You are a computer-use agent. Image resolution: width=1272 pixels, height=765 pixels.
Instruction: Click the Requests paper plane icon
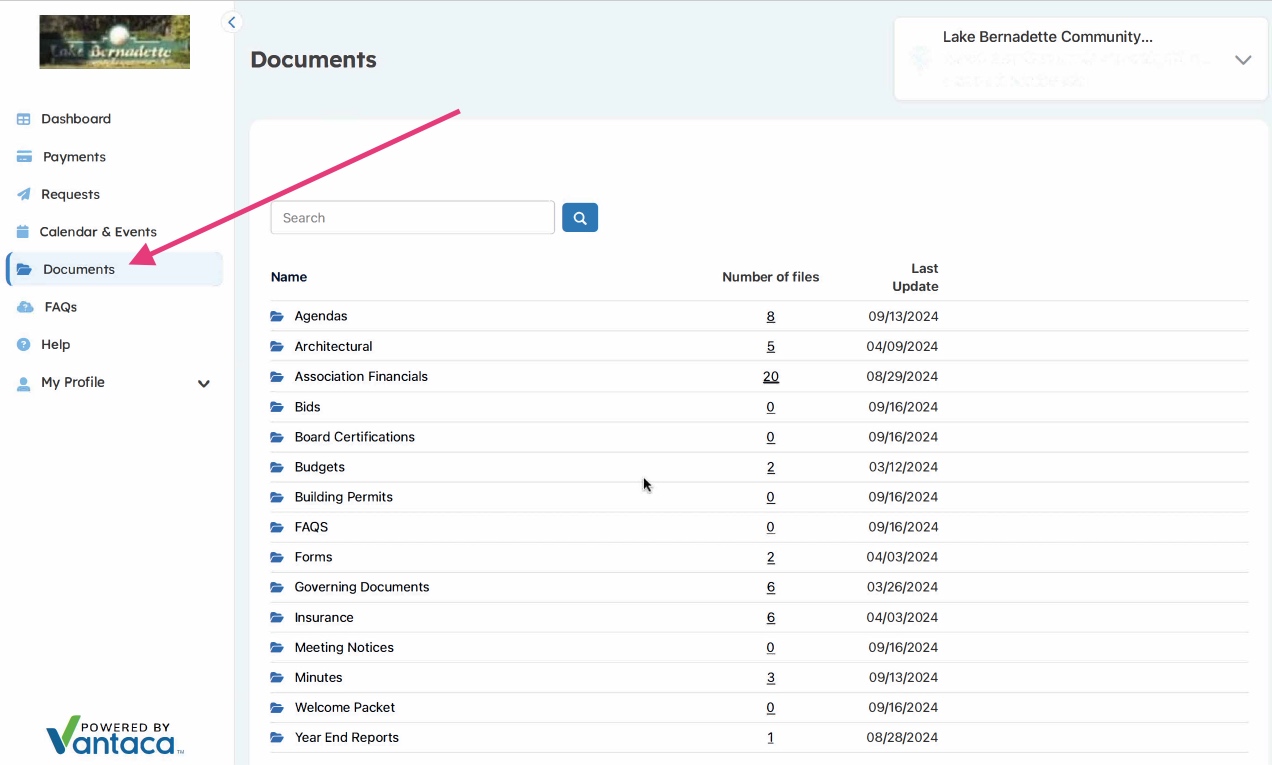[x=24, y=194]
